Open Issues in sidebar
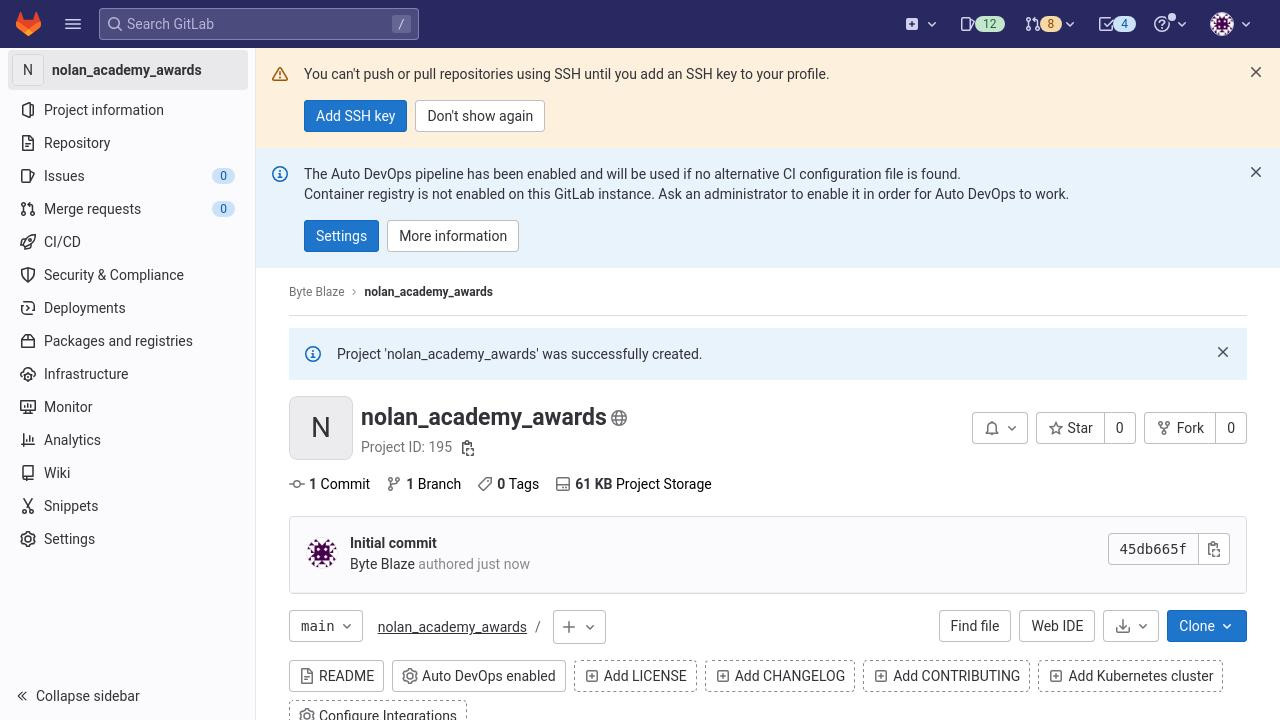 (x=128, y=176)
